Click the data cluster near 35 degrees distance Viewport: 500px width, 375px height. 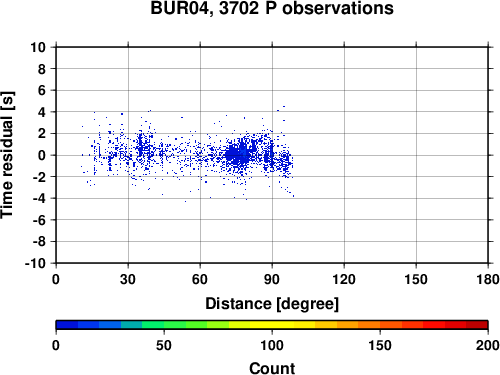click(142, 148)
